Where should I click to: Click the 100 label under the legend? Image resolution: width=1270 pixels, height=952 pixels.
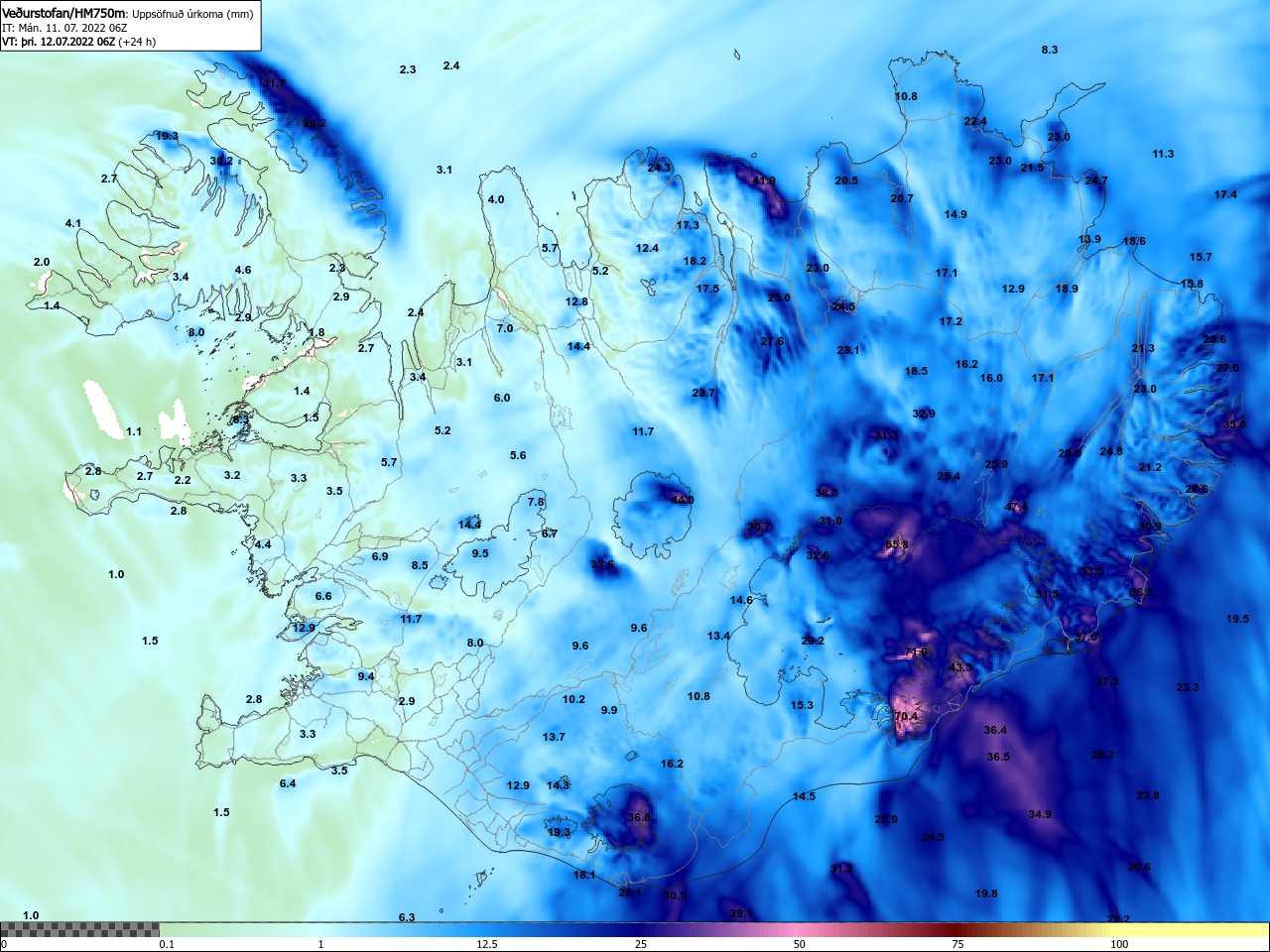click(1119, 944)
